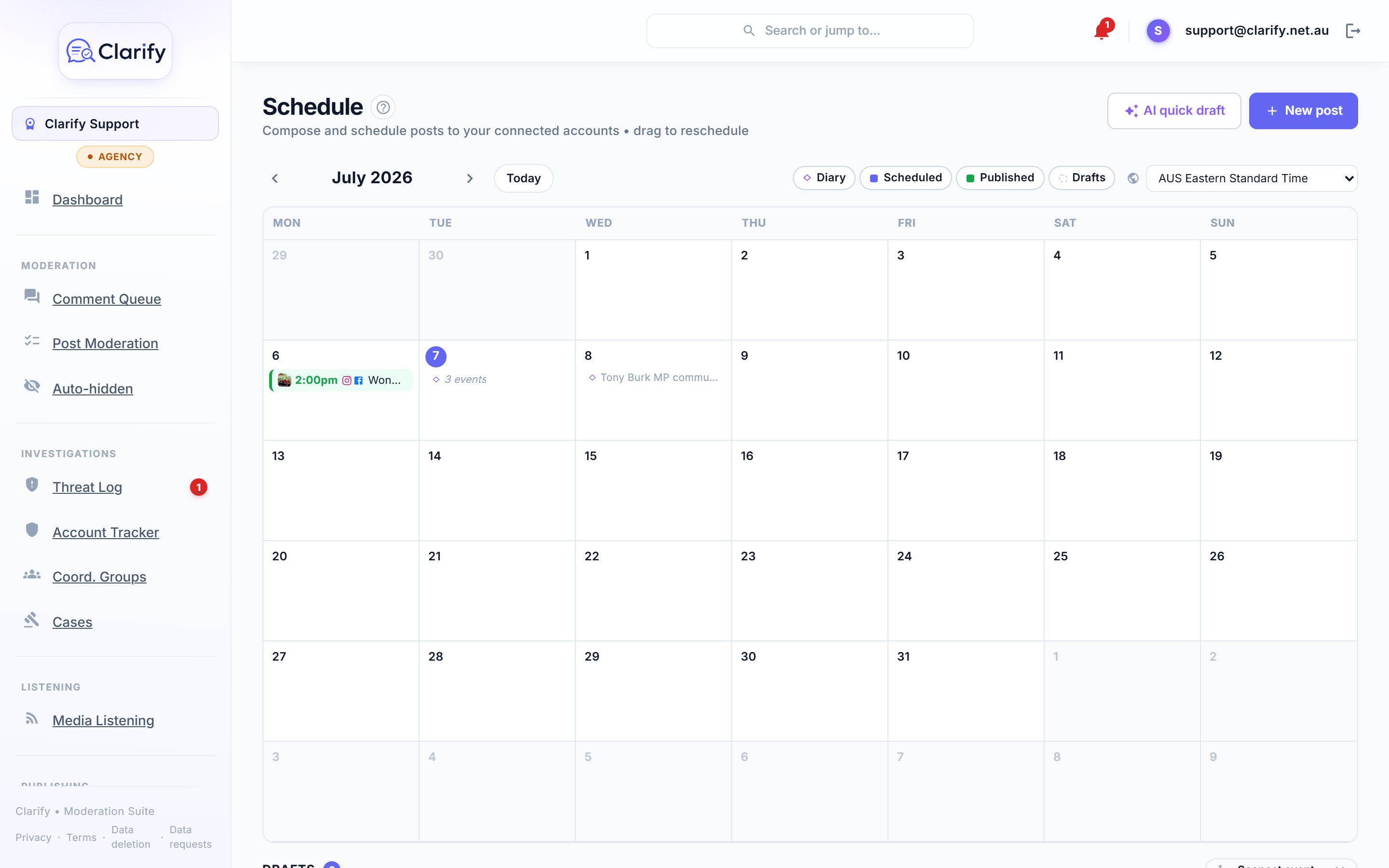Click the Search or jump to field
Image resolution: width=1389 pixels, height=868 pixels.
(x=810, y=31)
